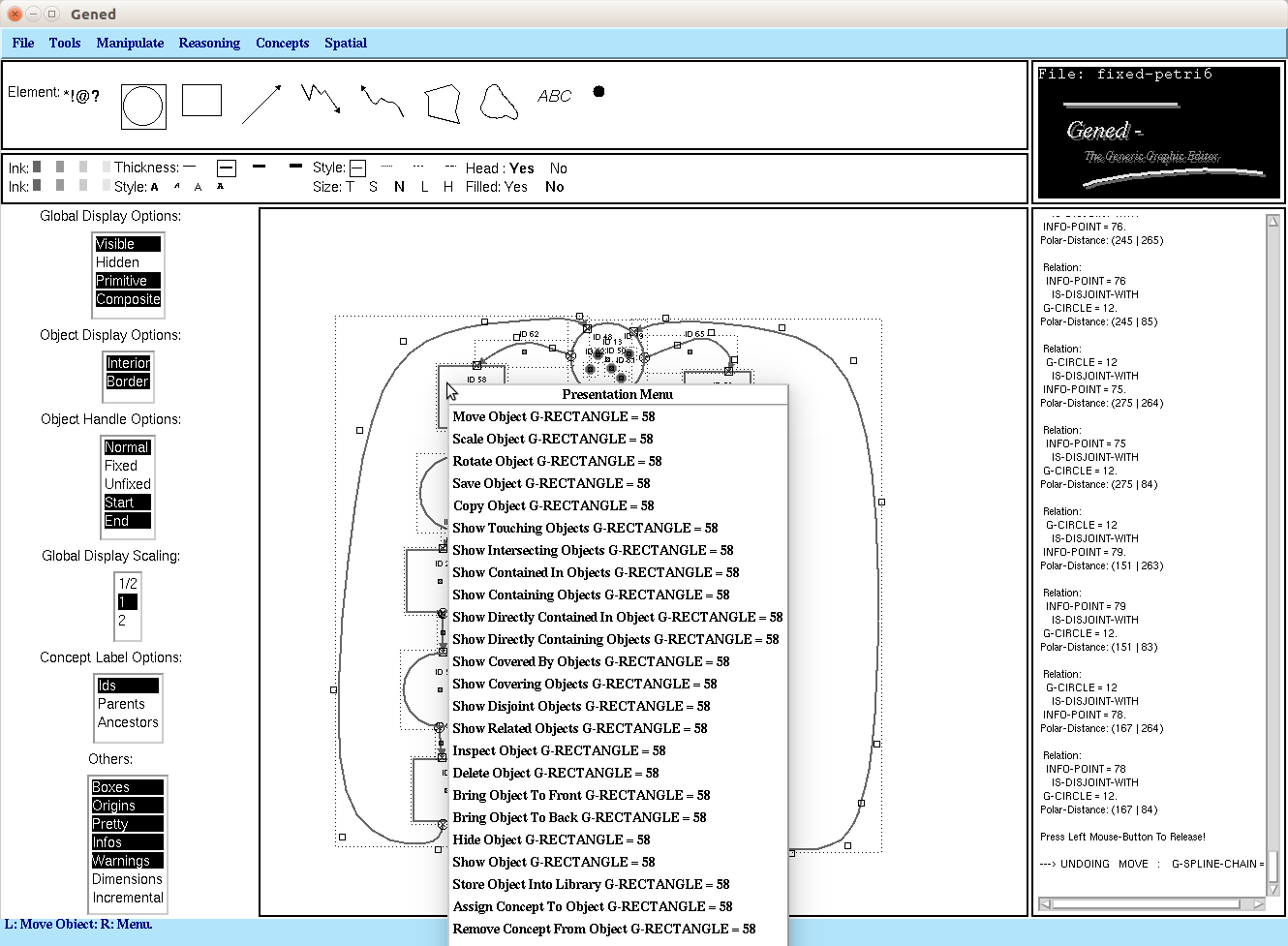Image resolution: width=1288 pixels, height=946 pixels.
Task: Set arrow Head to No
Action: (559, 168)
